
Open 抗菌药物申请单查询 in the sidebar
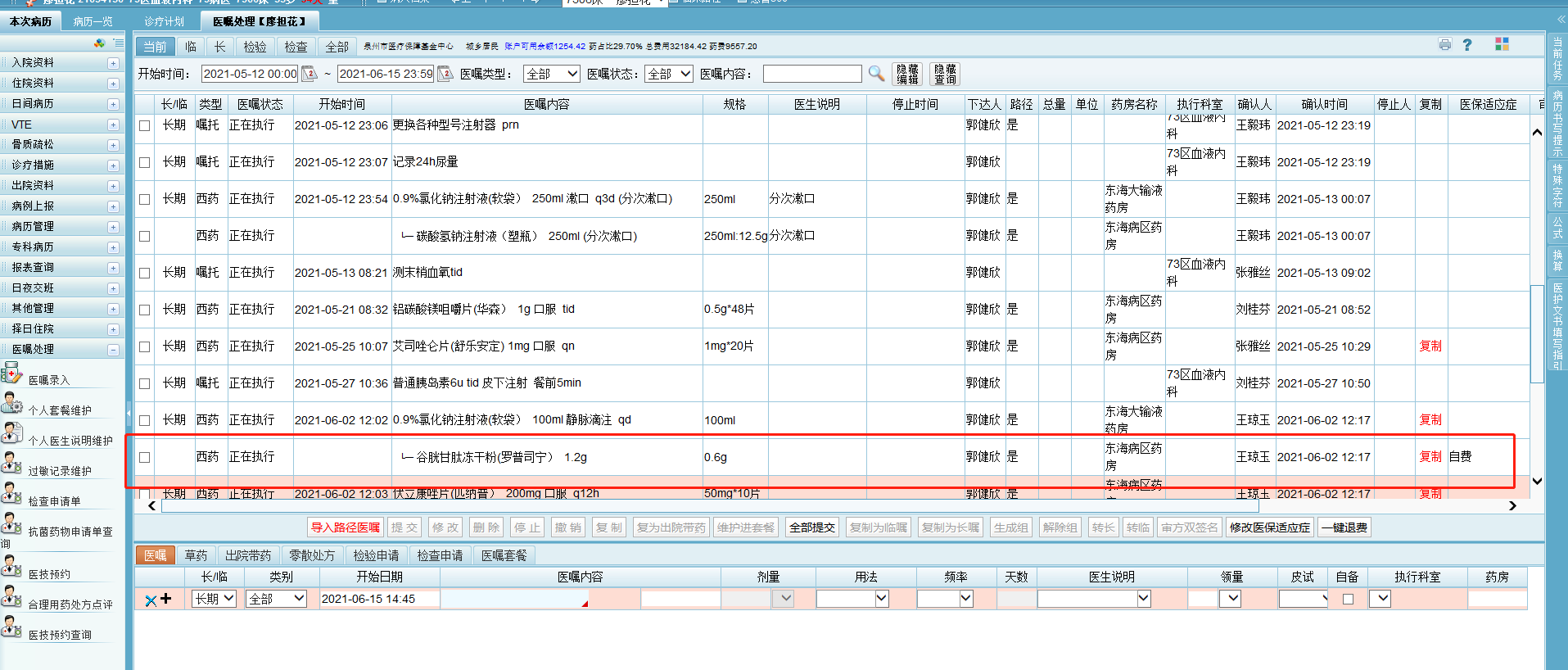coord(58,531)
